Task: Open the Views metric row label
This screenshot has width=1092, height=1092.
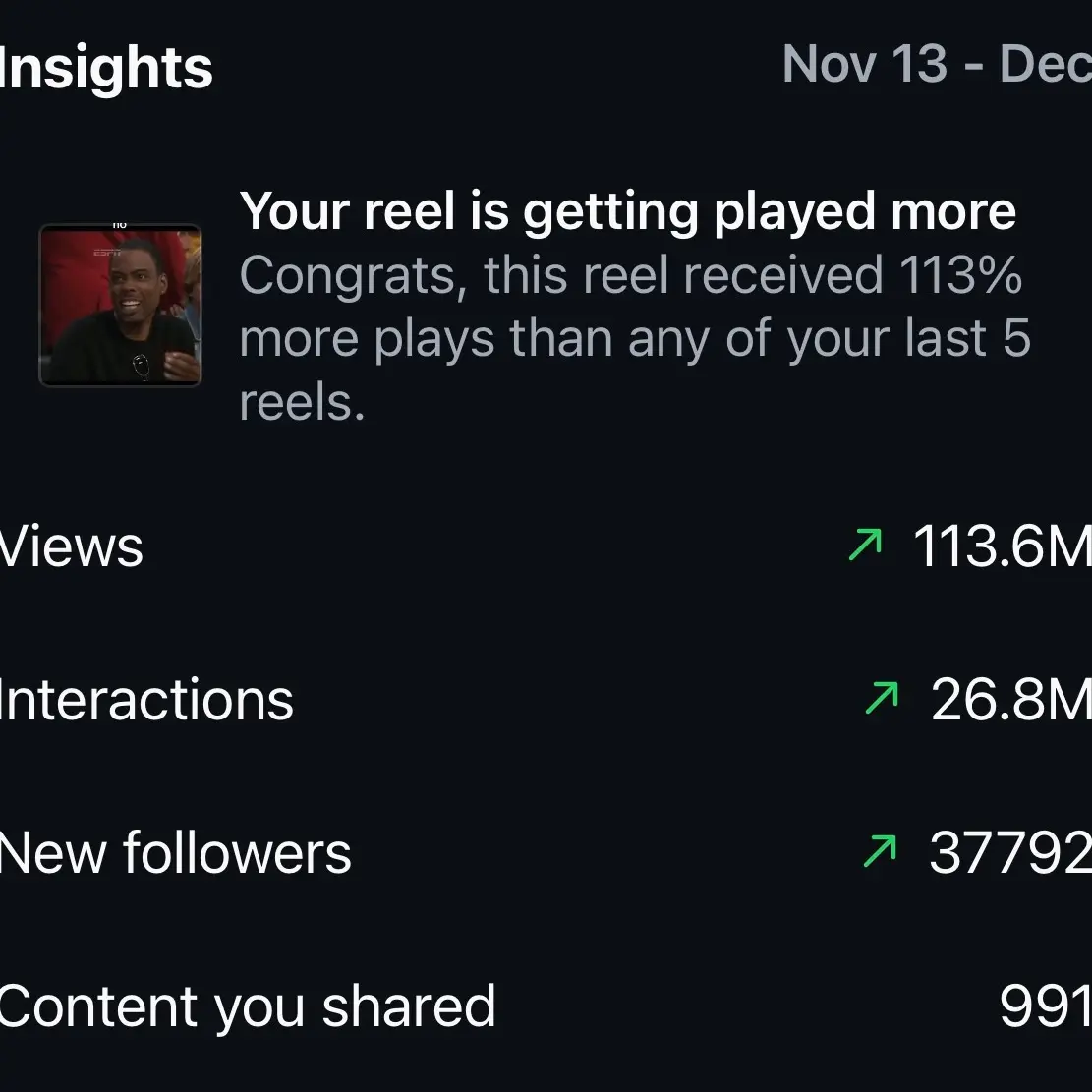Action: coord(72,546)
